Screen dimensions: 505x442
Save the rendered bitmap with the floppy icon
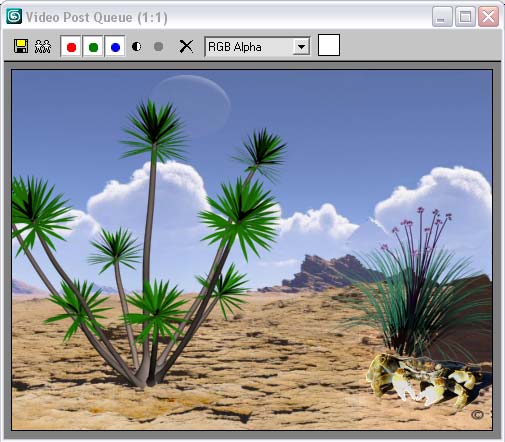coord(21,46)
